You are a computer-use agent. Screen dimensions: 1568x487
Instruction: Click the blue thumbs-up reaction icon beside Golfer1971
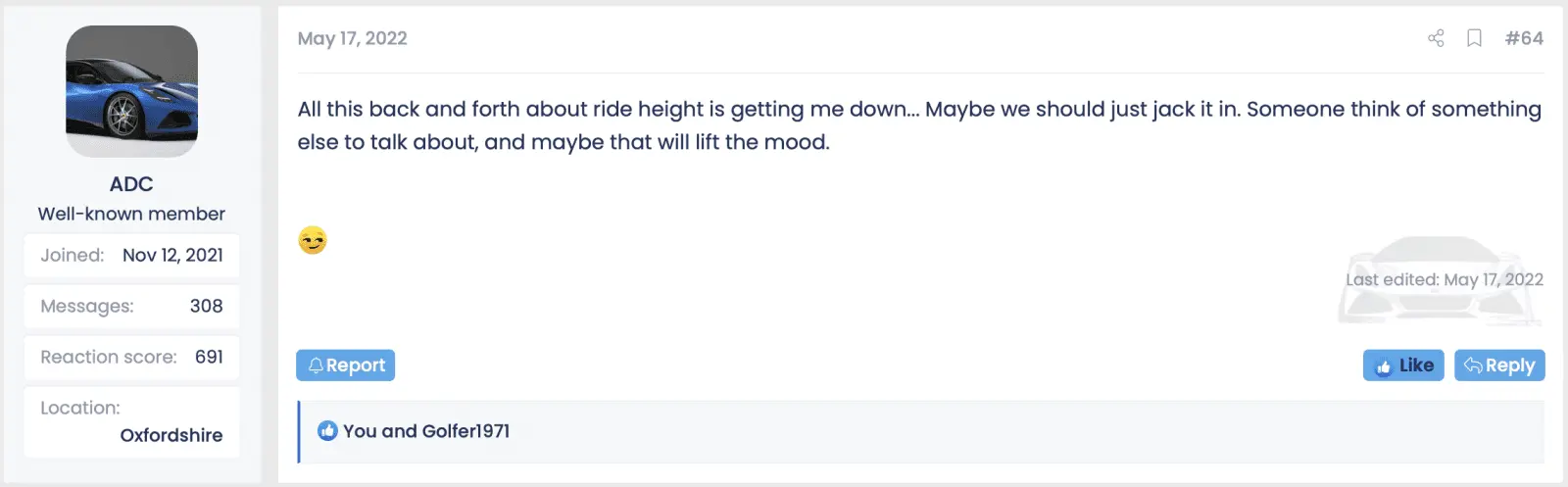pyautogui.click(x=328, y=431)
